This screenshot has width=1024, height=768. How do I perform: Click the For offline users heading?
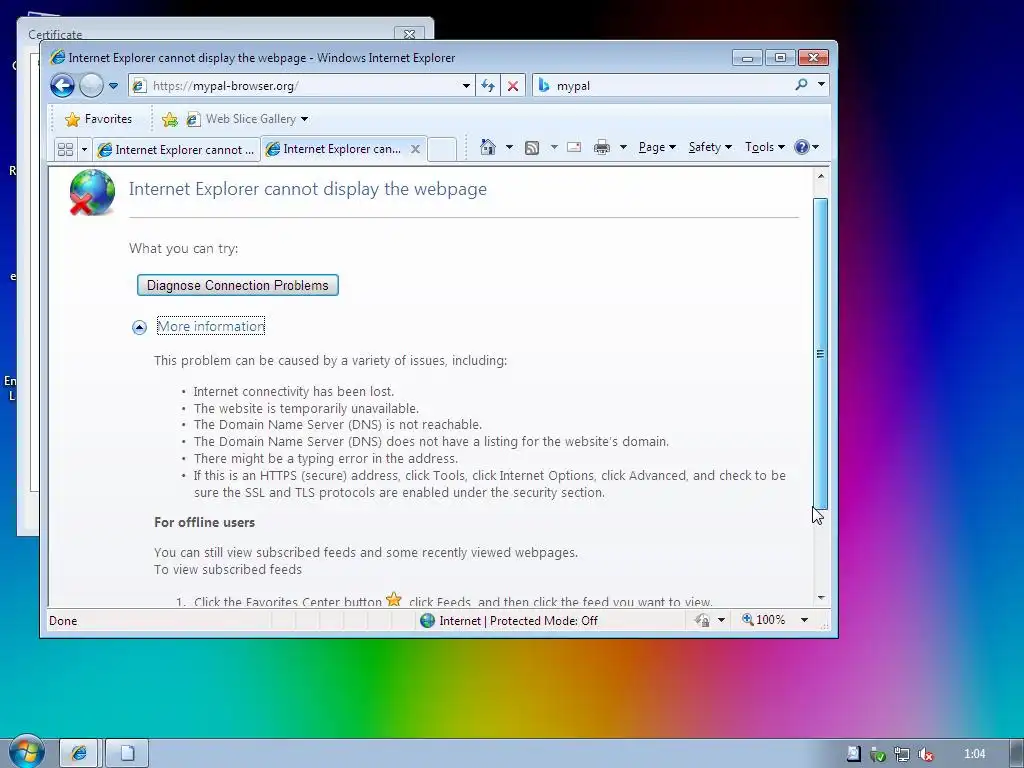pos(204,522)
